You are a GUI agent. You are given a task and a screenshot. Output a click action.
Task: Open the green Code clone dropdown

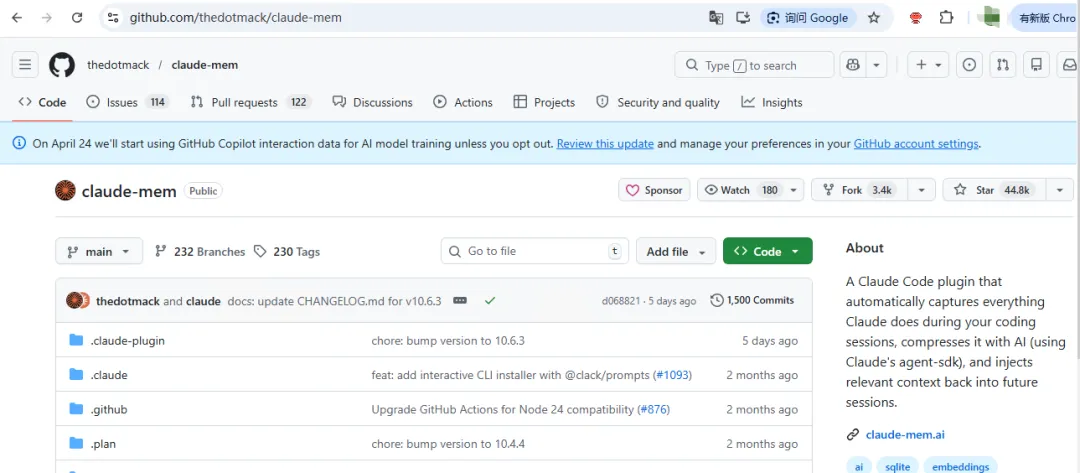point(767,251)
